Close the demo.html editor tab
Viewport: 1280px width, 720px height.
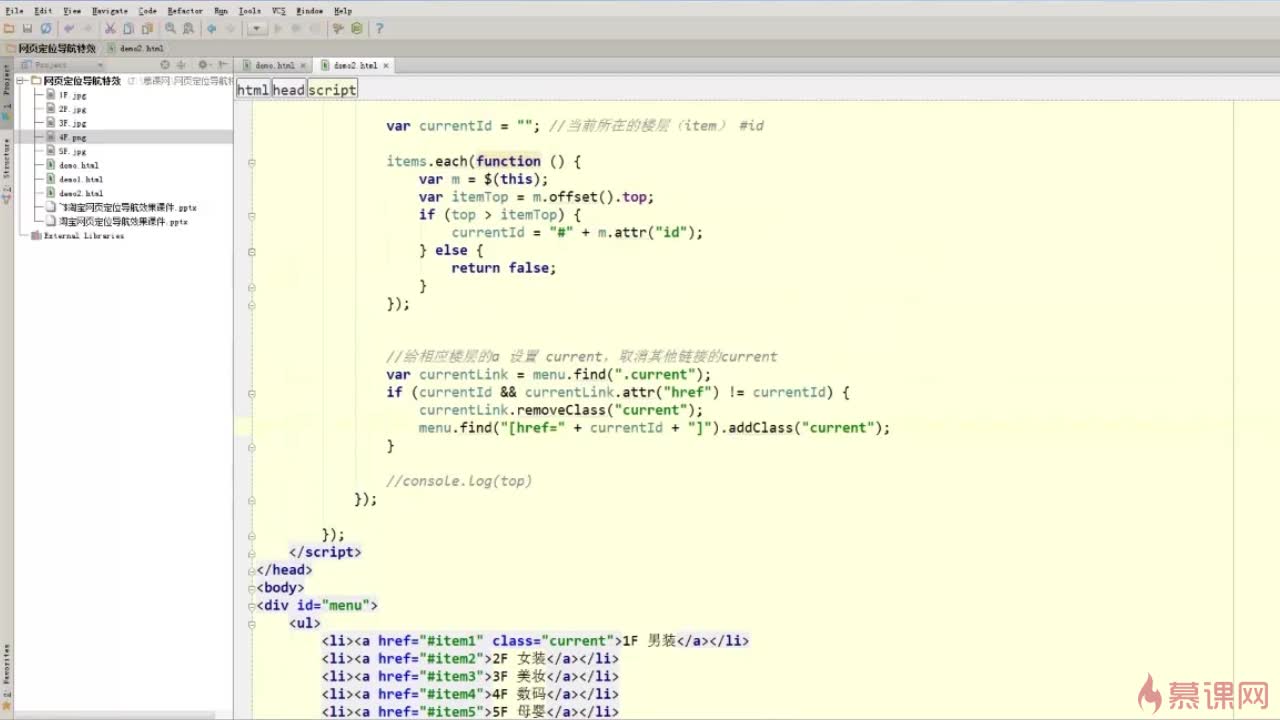point(303,66)
